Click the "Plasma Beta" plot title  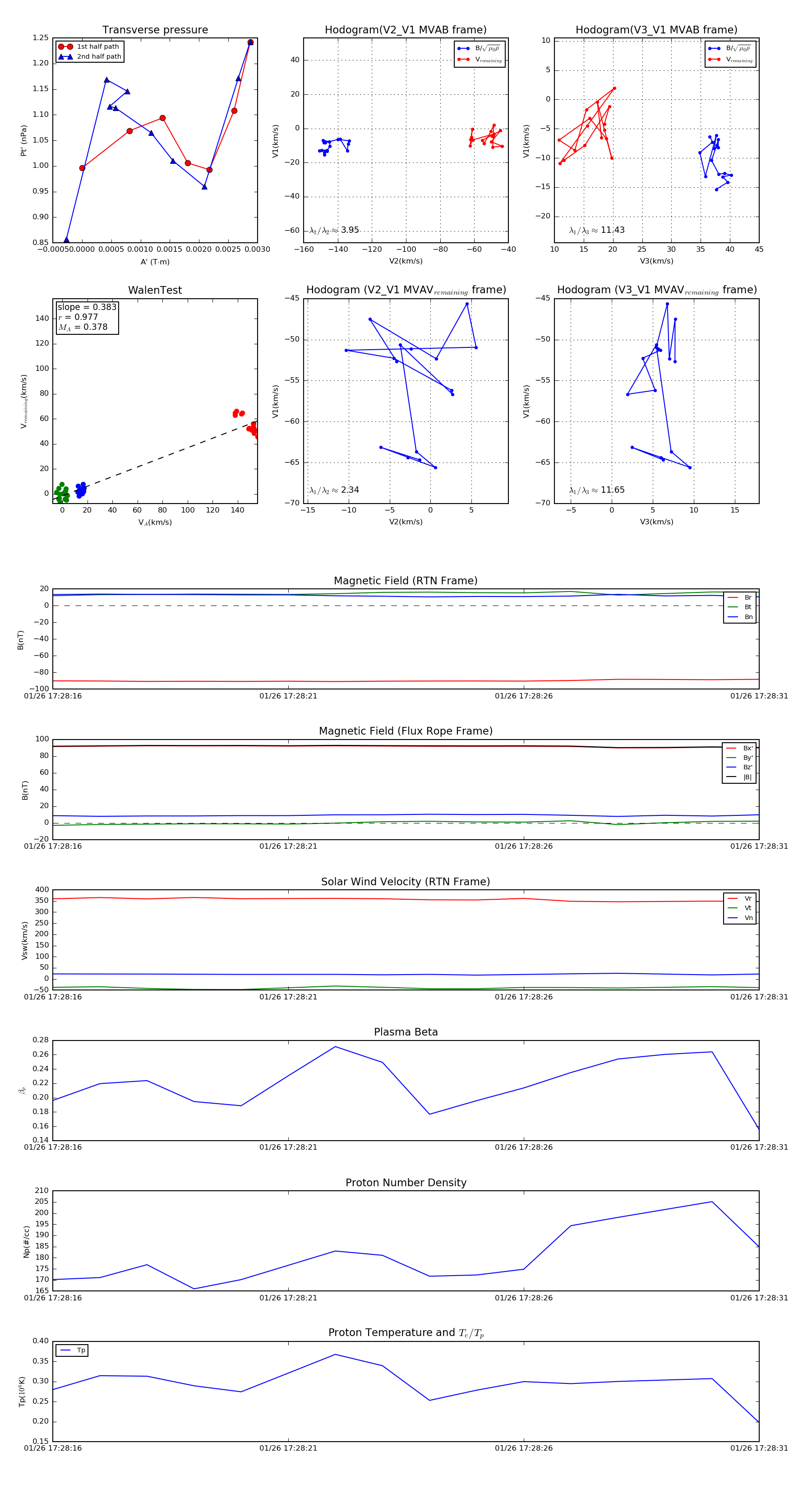click(406, 1032)
